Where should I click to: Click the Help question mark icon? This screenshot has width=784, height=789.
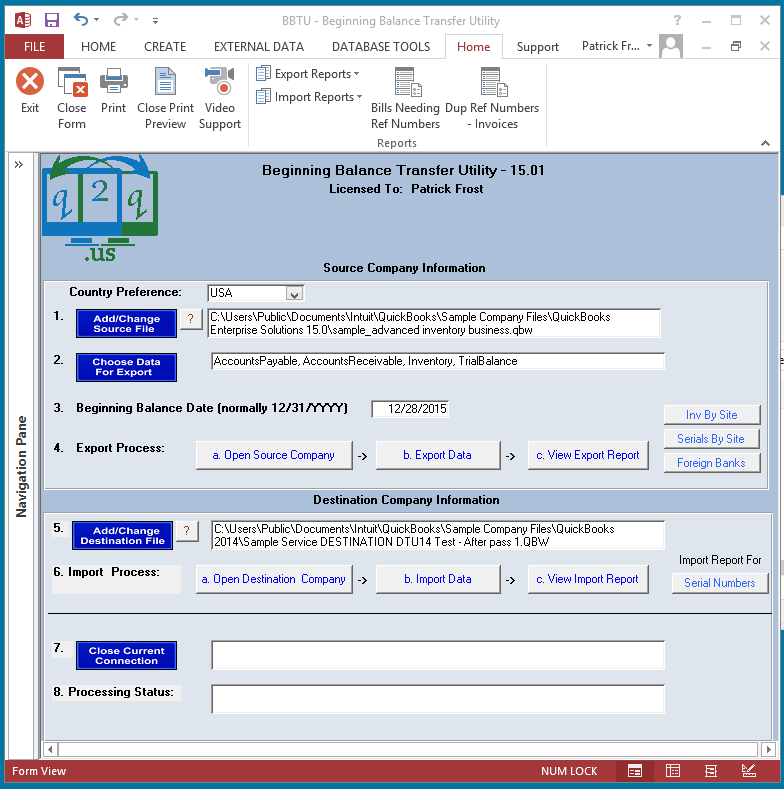[677, 20]
